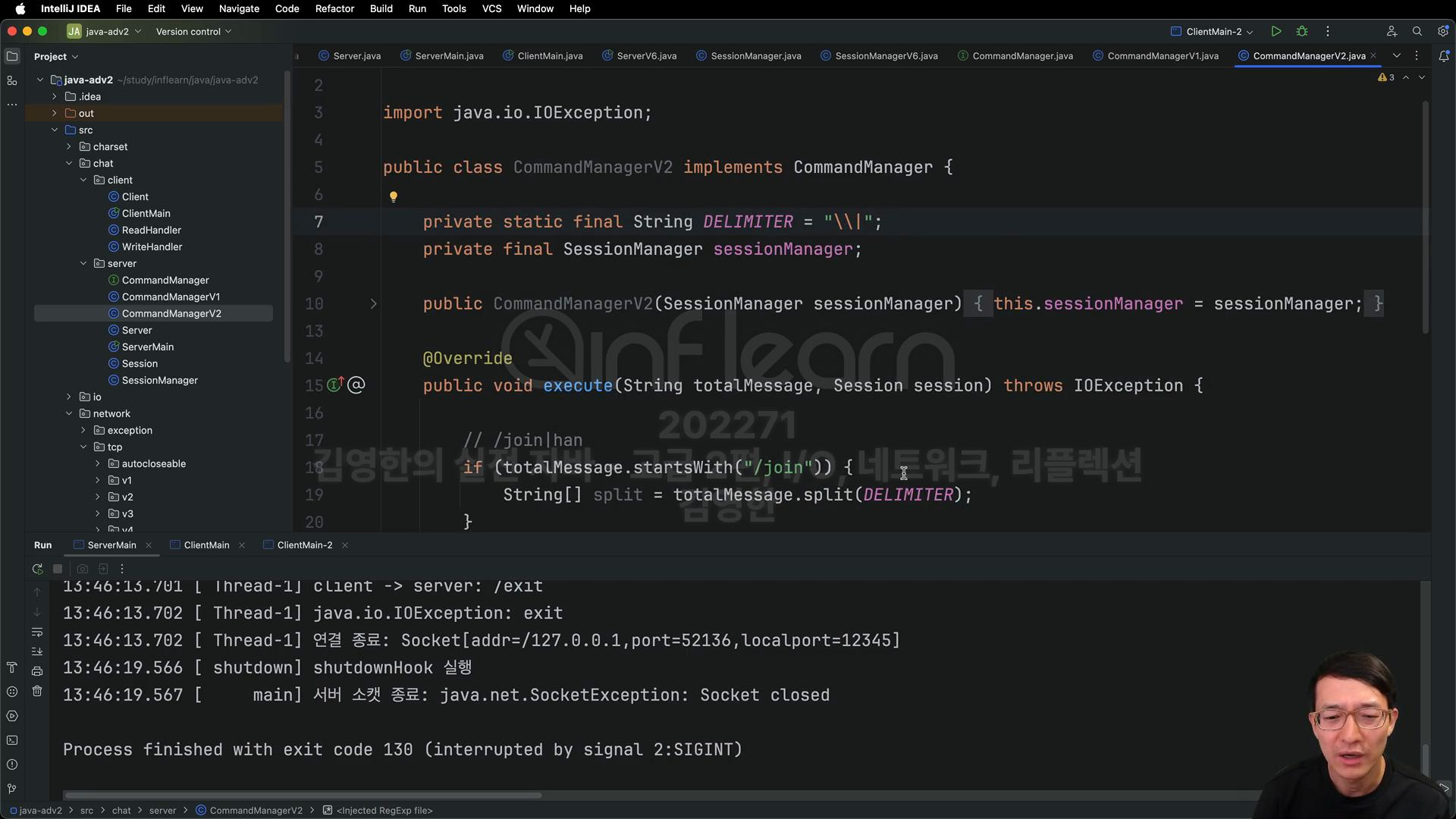Expand the autocloseable package
Viewport: 1456px width, 819px height.
click(x=98, y=463)
